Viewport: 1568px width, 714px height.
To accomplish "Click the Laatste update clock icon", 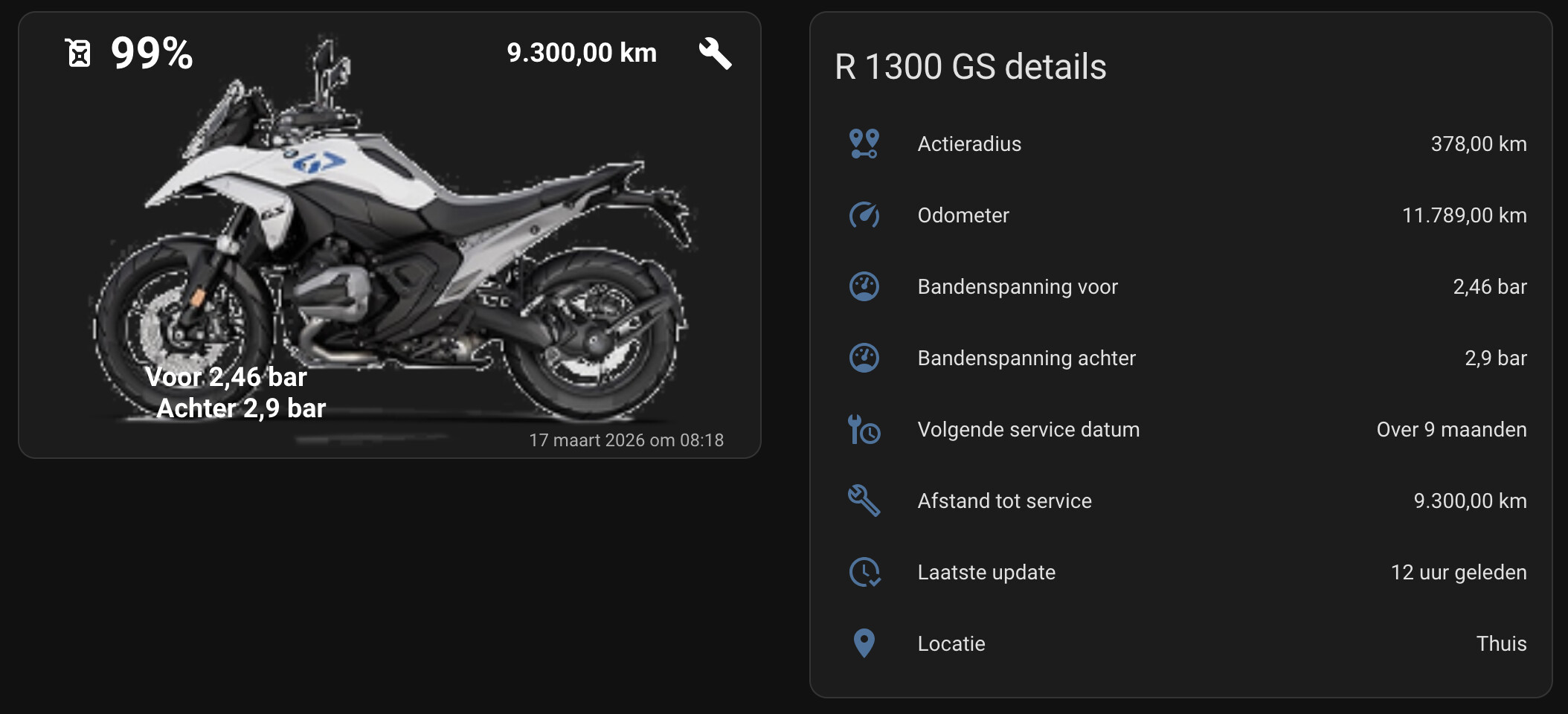I will click(x=864, y=572).
